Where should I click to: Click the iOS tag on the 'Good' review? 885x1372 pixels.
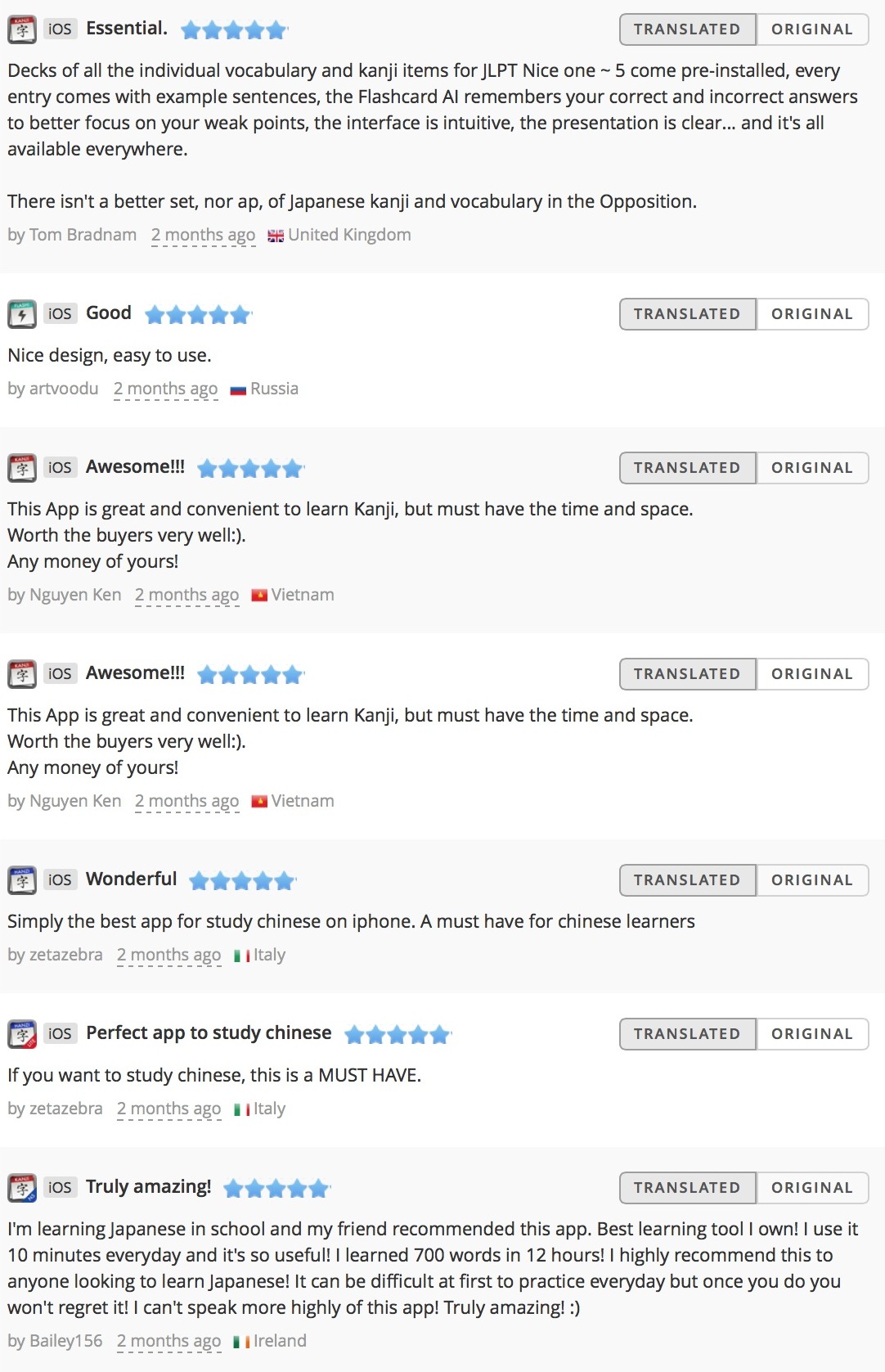click(x=60, y=314)
